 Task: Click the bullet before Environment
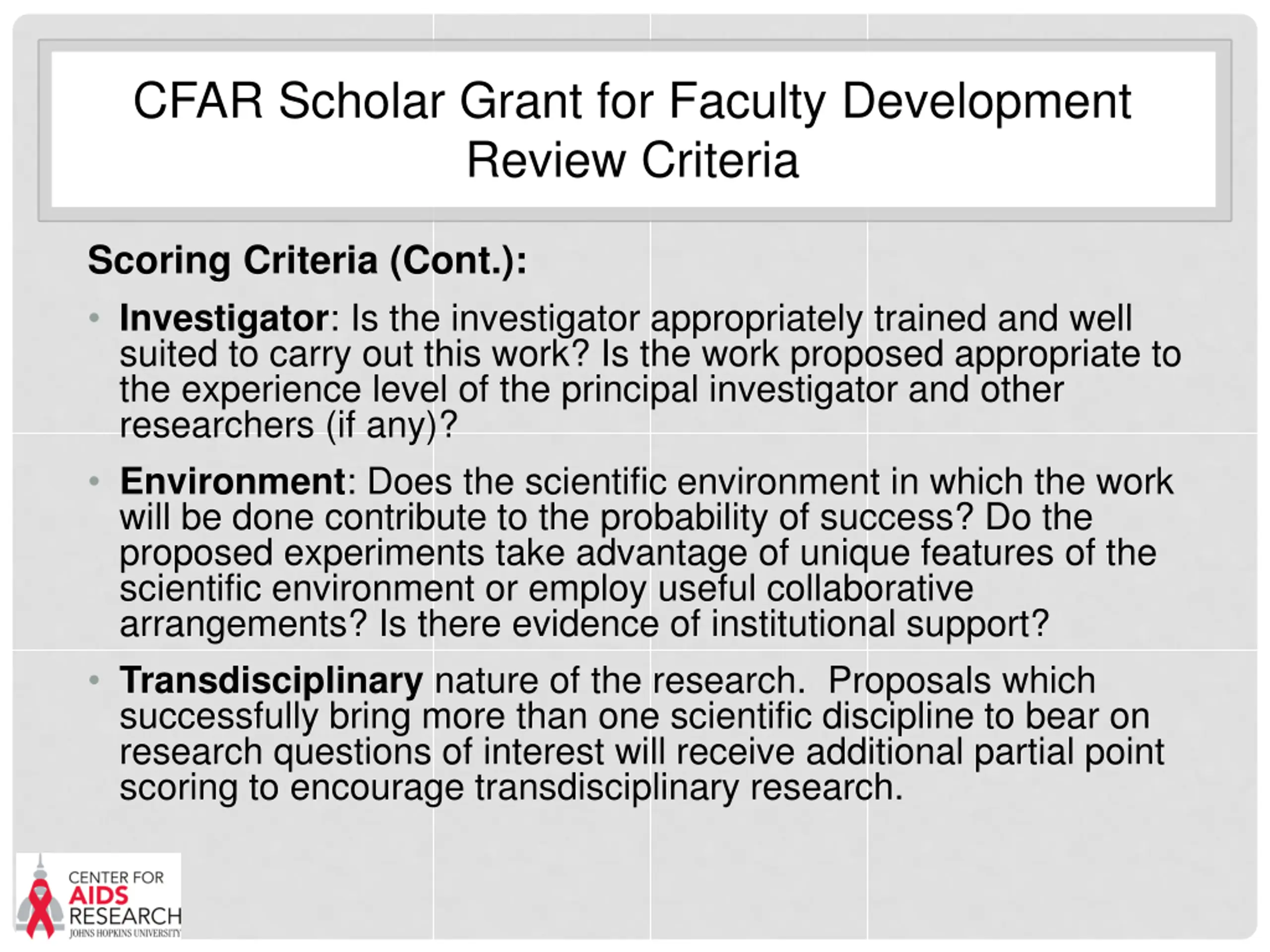coord(95,480)
